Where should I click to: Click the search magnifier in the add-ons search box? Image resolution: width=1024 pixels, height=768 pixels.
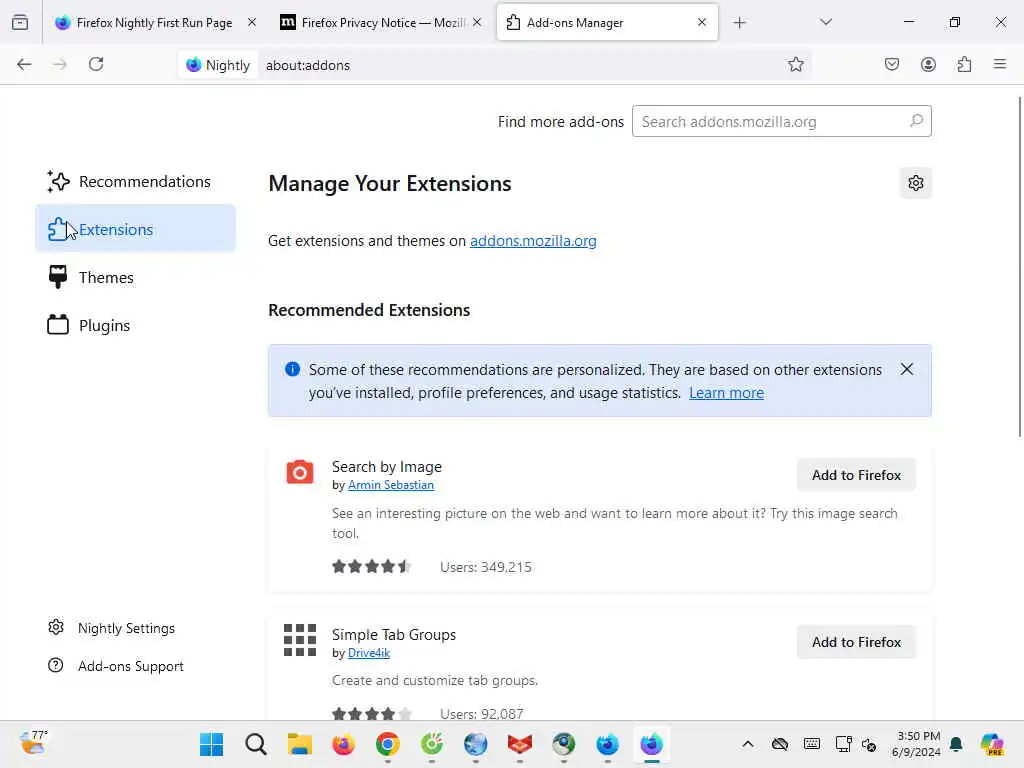(916, 121)
